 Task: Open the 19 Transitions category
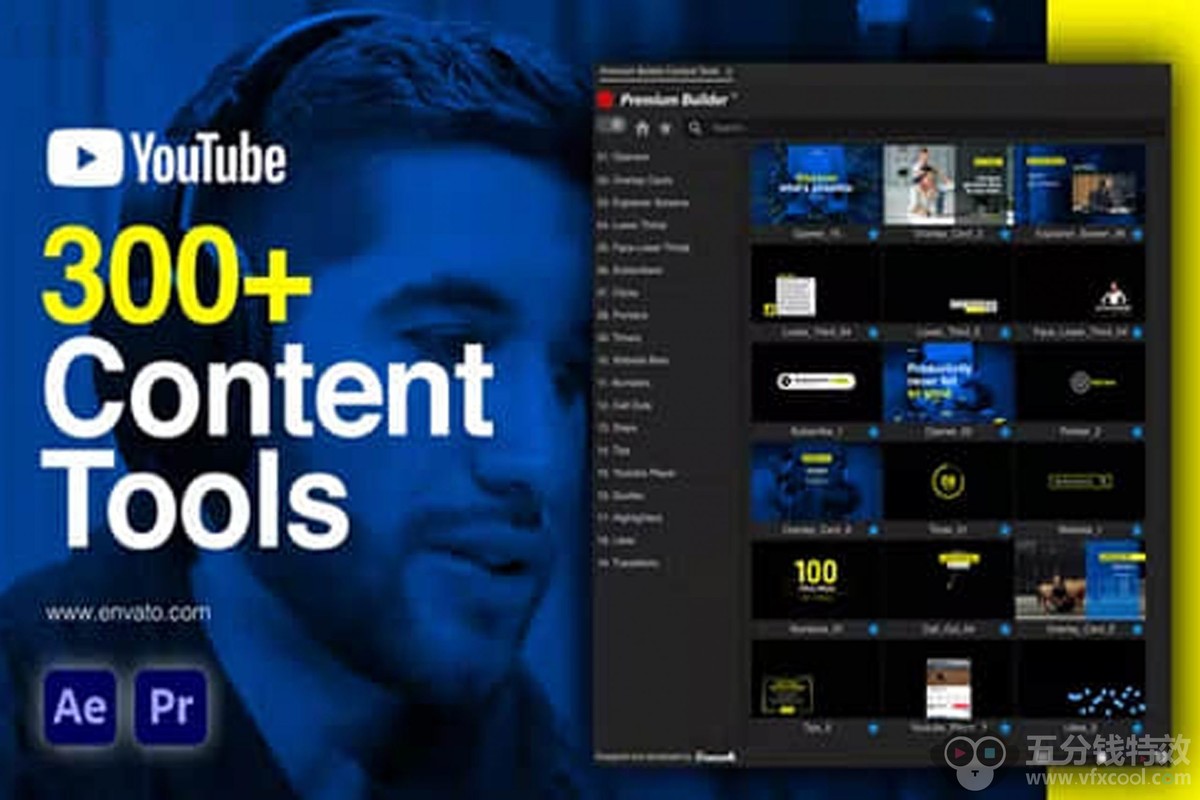(628, 563)
